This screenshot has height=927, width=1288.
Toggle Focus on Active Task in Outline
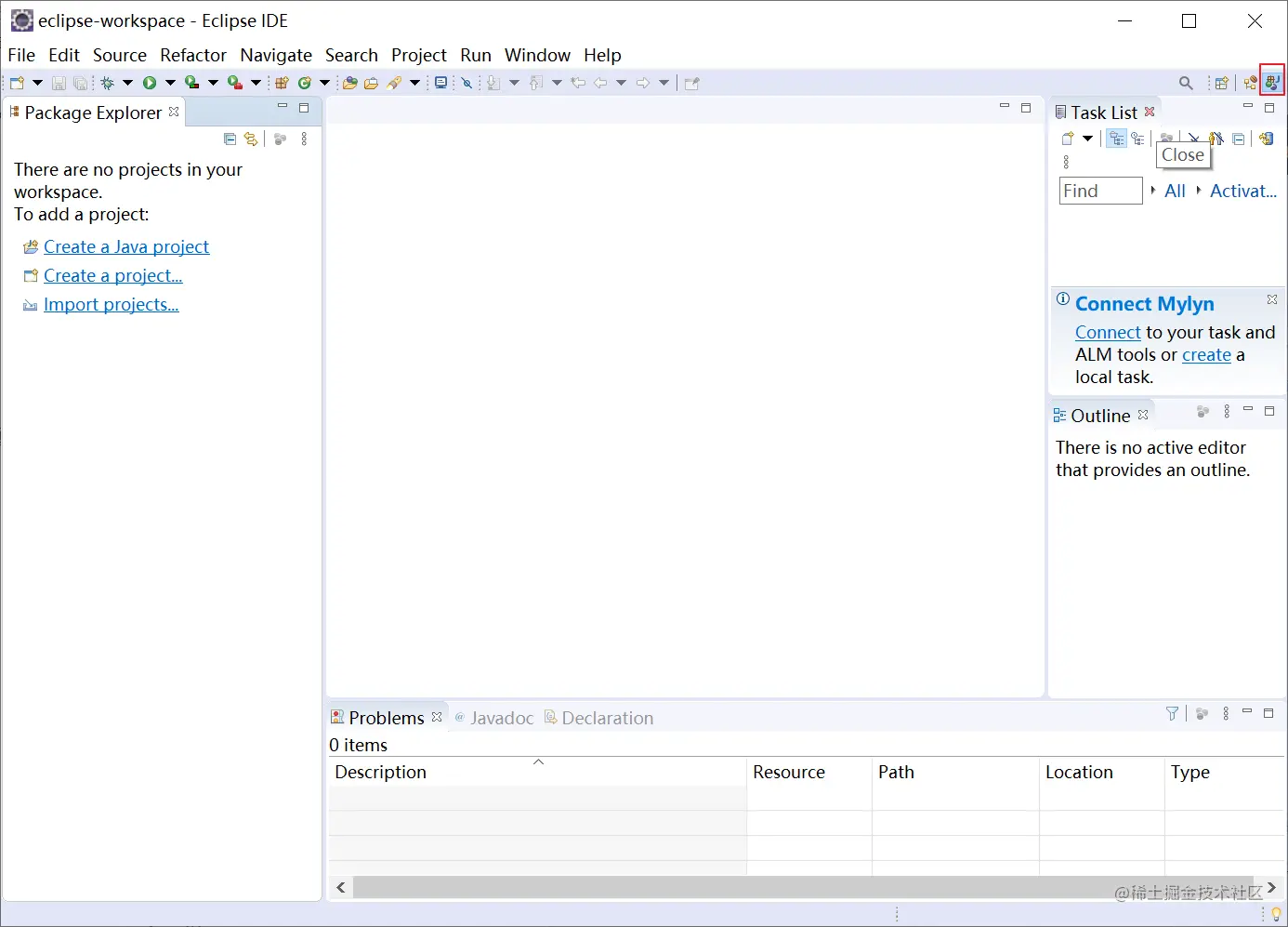tap(1203, 411)
